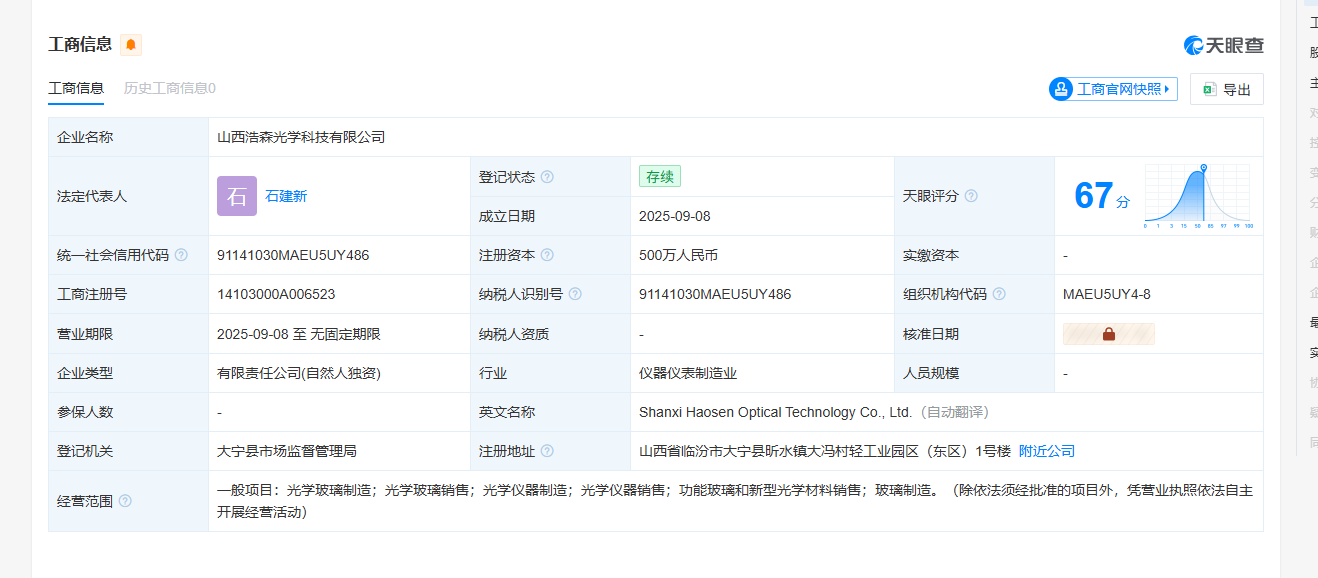Image resolution: width=1318 pixels, height=578 pixels.
Task: Click help icon beside 统一社会信用代码
Action: (181, 255)
